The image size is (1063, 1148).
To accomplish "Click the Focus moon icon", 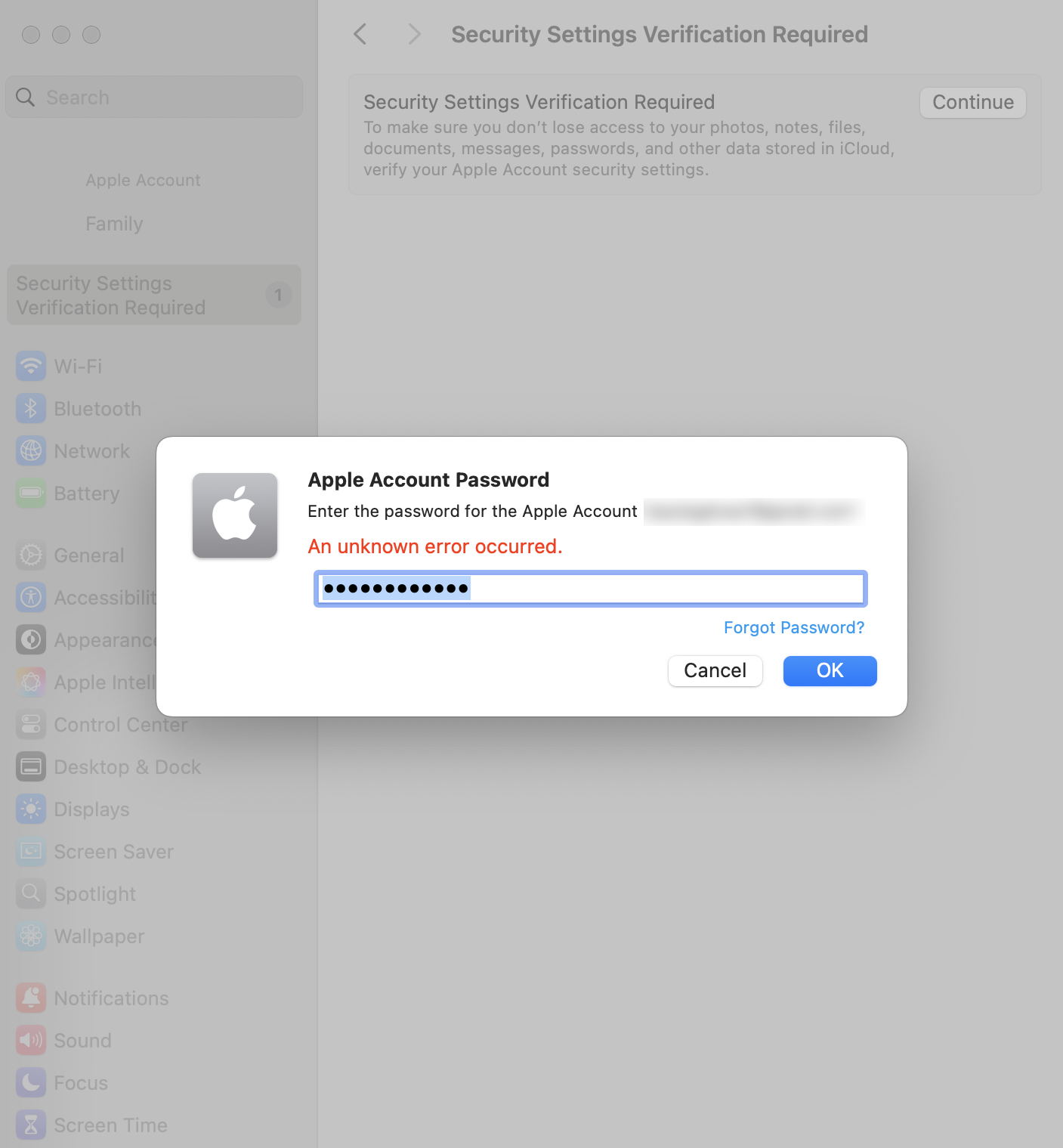I will (x=31, y=1083).
